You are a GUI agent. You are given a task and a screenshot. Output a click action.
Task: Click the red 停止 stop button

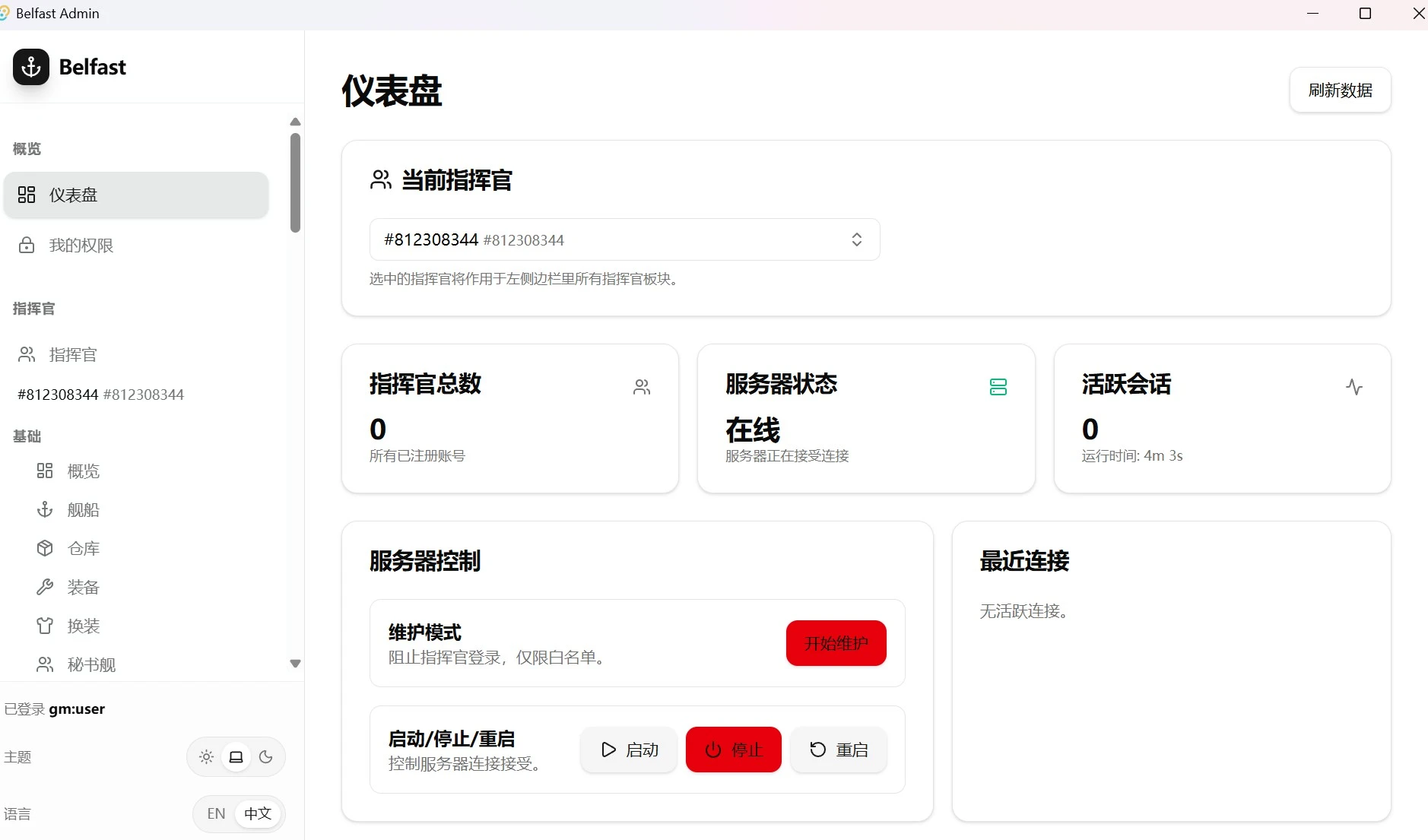pyautogui.click(x=733, y=750)
